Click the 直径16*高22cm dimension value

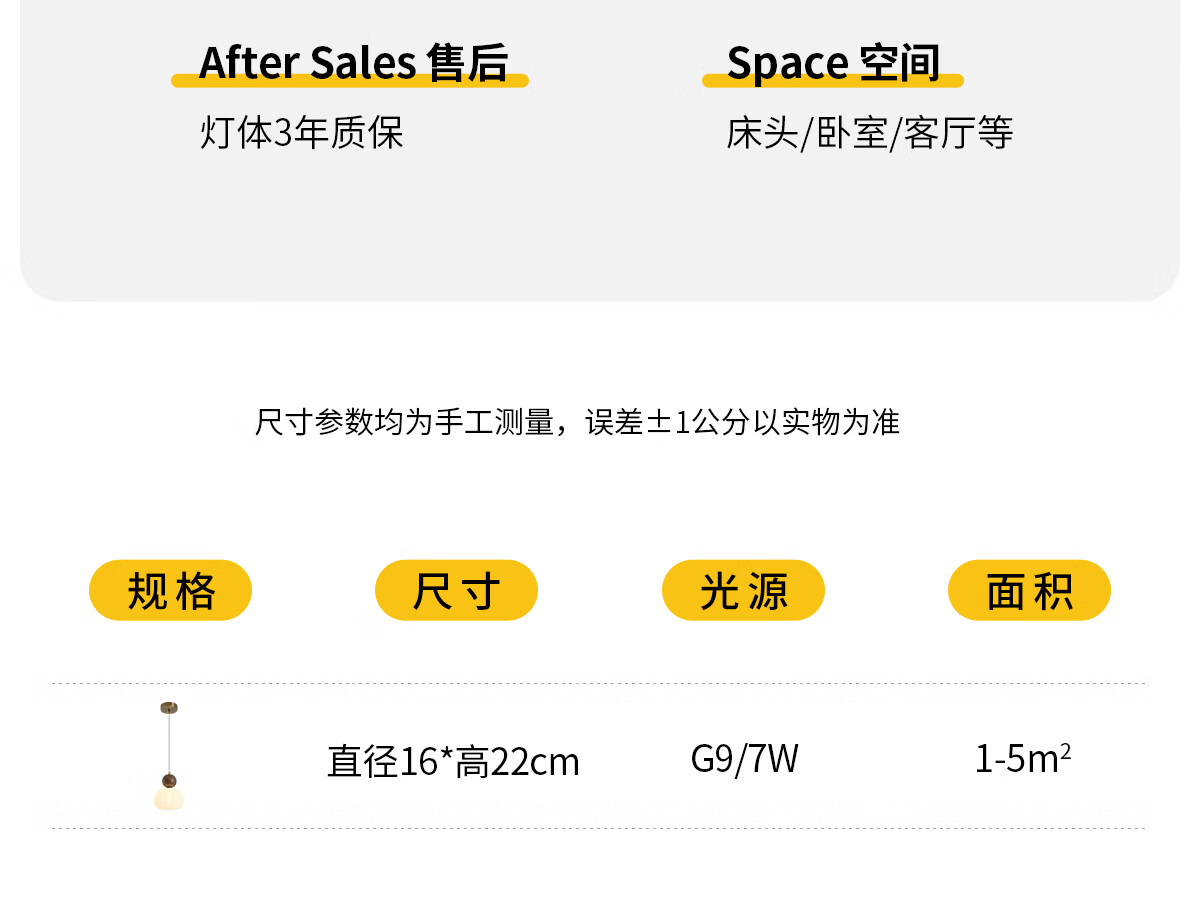(453, 762)
